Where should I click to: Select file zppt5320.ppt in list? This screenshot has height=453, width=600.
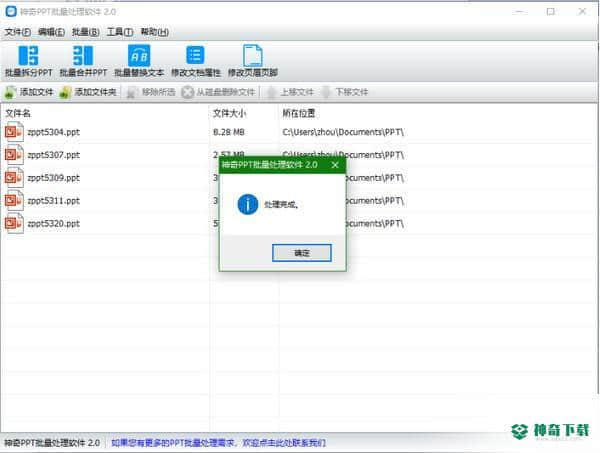[54, 224]
